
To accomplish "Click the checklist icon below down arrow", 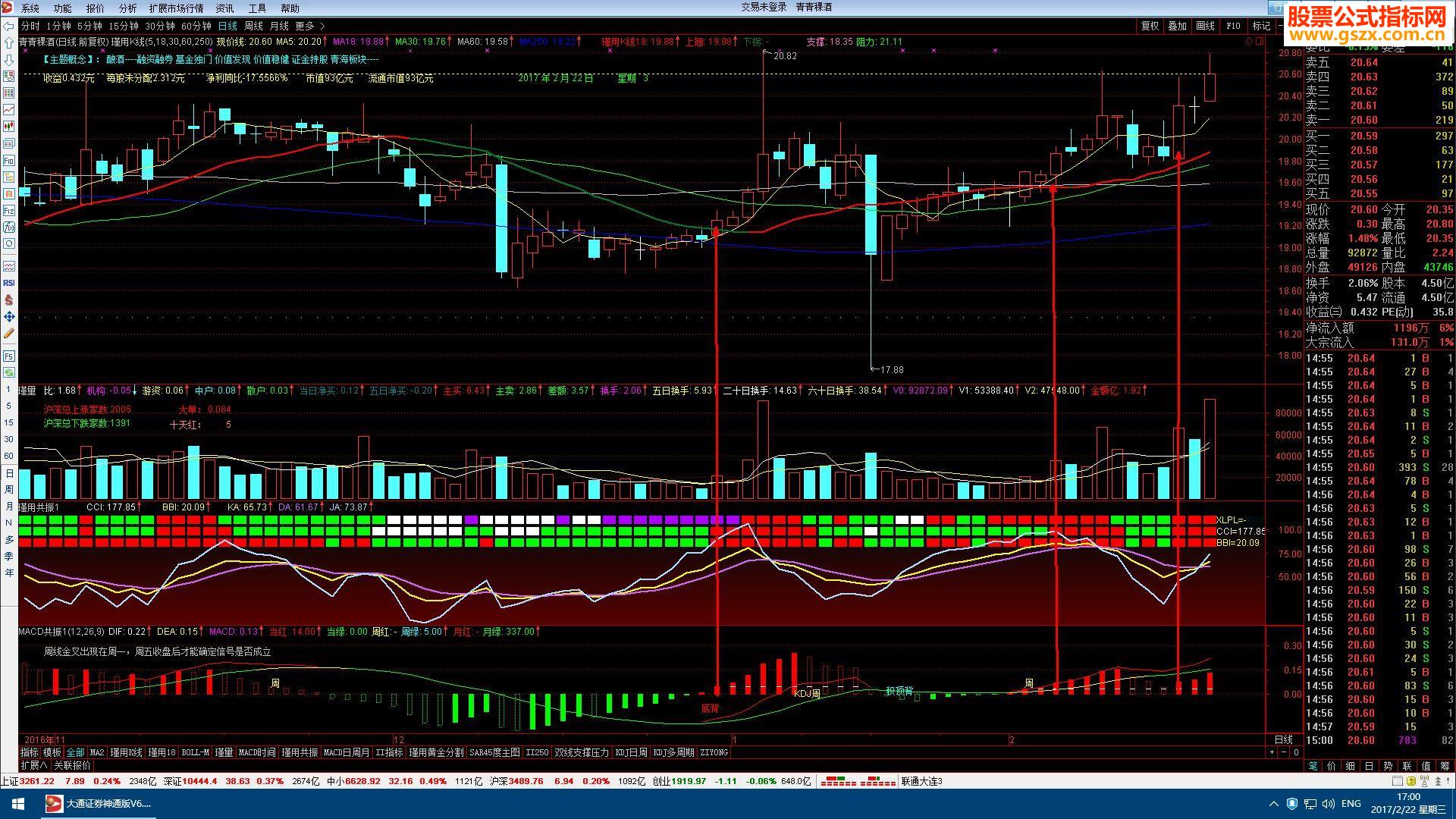I will pos(8,76).
